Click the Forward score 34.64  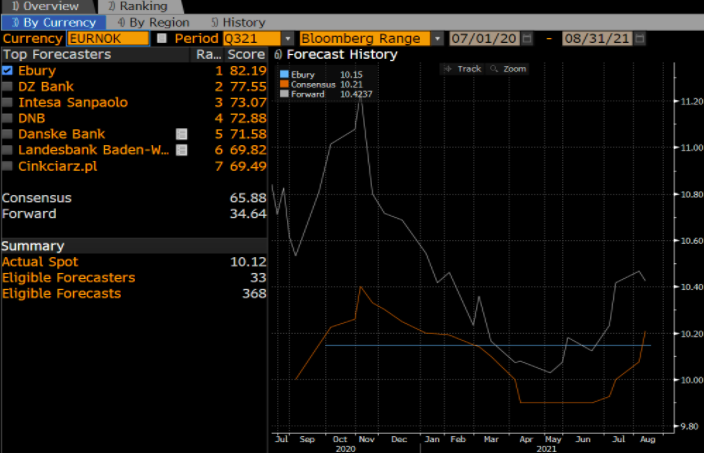pyautogui.click(x=248, y=213)
